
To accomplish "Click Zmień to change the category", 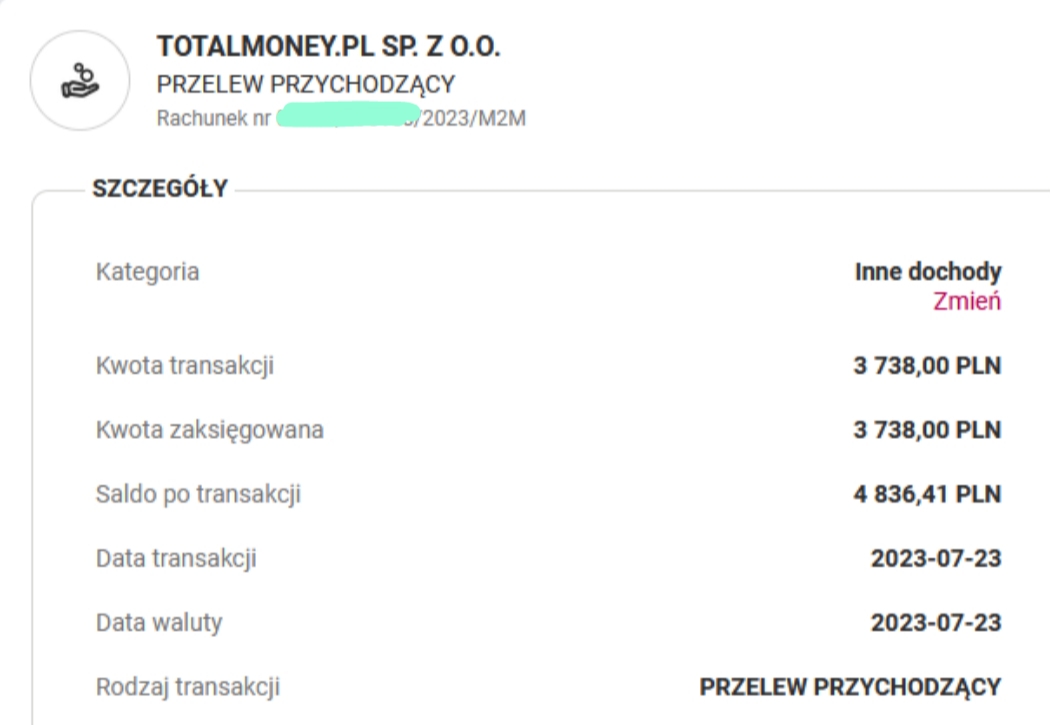I will (967, 302).
